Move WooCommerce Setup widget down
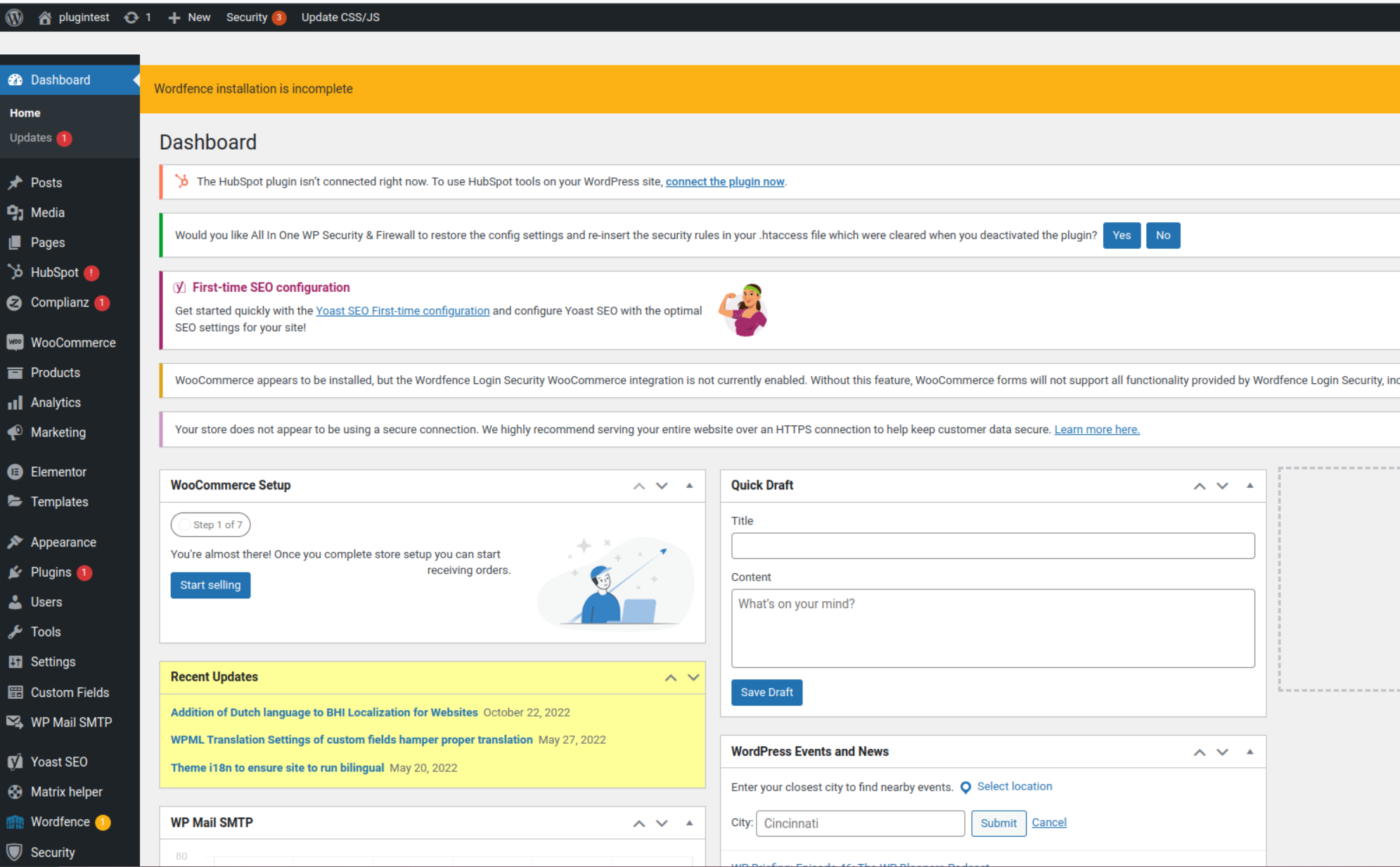Viewport: 1400px width, 867px height. click(662, 486)
